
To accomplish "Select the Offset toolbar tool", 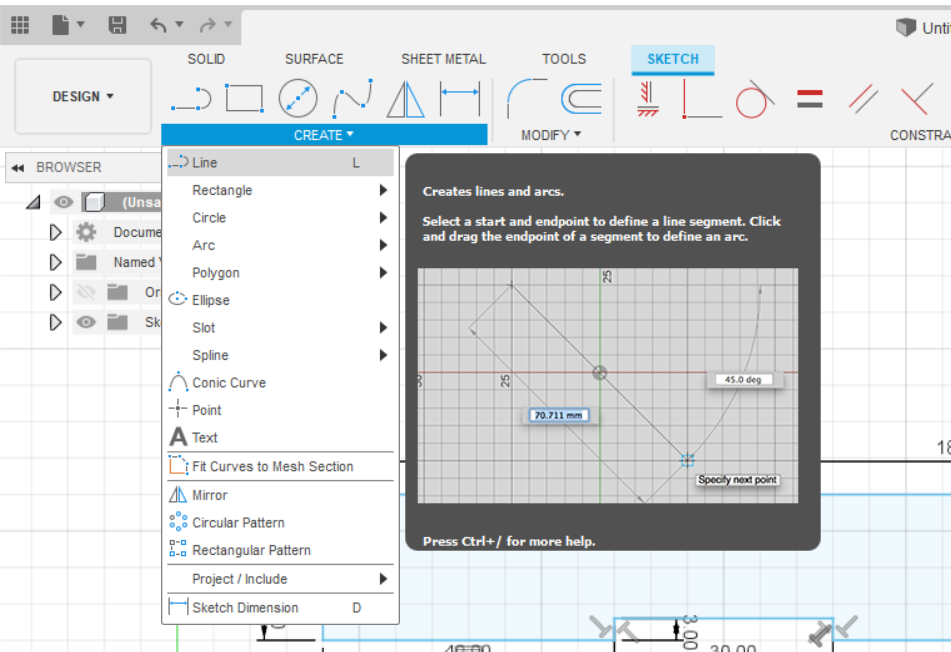I will click(581, 99).
